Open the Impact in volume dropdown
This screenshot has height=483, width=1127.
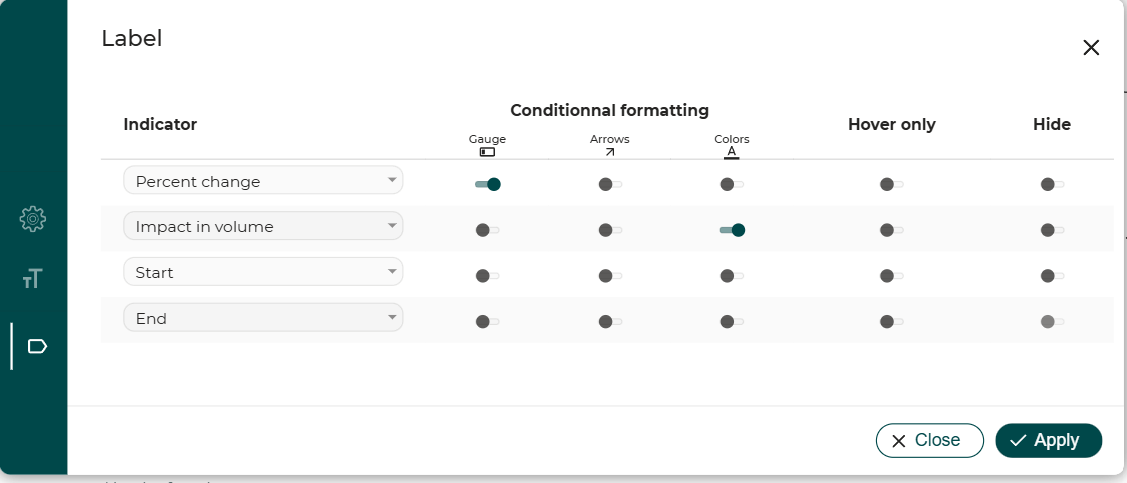pos(263,226)
